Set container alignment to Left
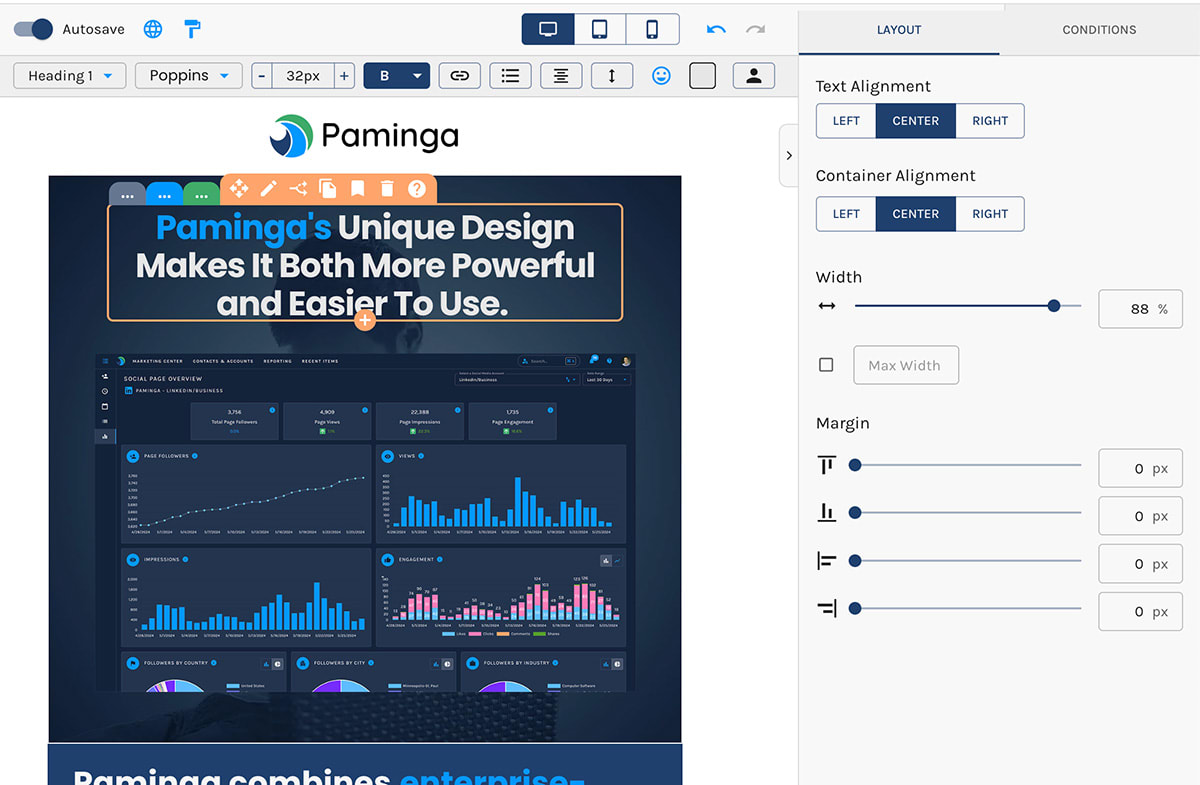The height and width of the screenshot is (785, 1200). (846, 214)
